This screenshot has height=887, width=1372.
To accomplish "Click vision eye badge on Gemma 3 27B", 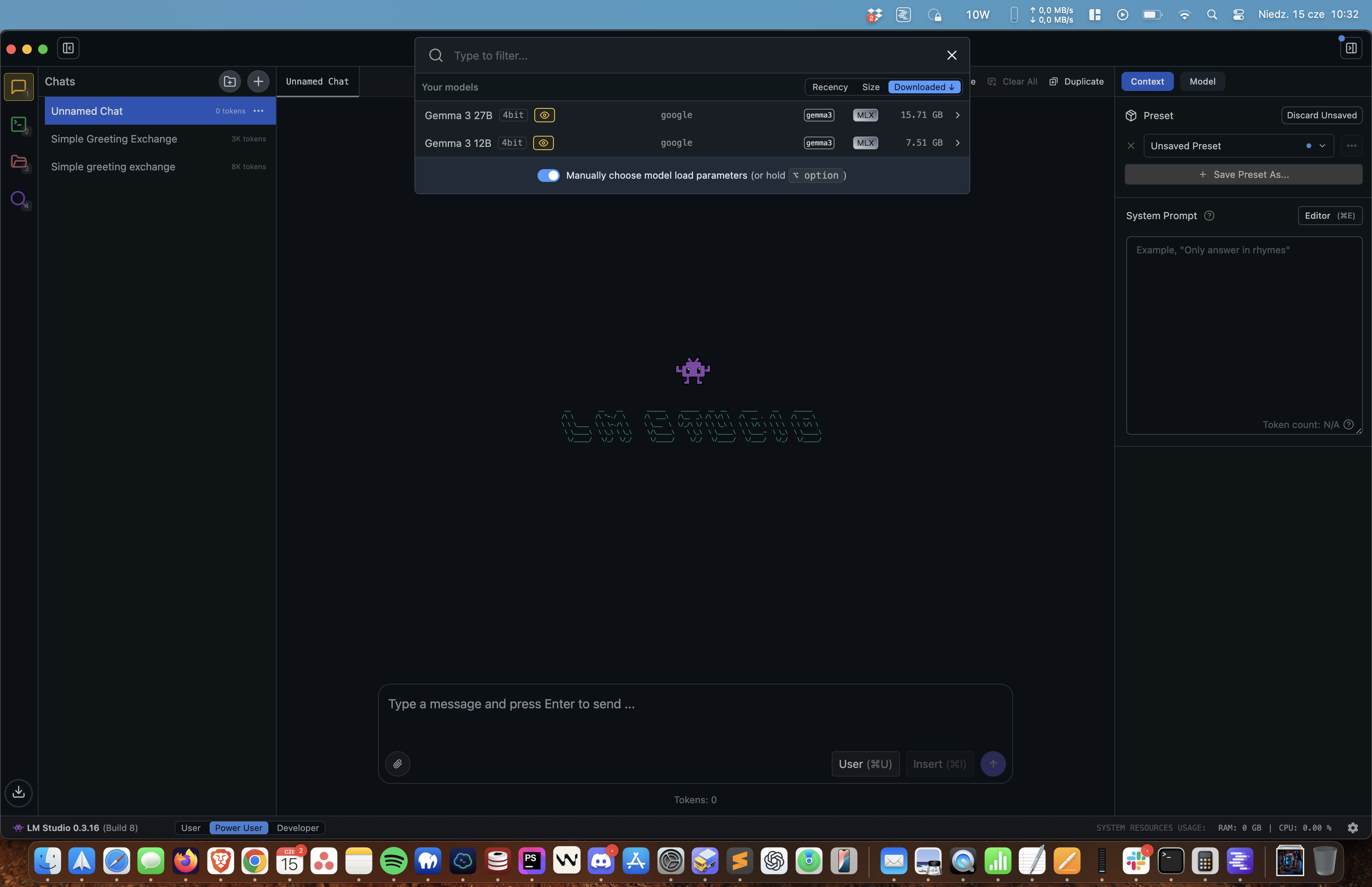I will (x=544, y=115).
